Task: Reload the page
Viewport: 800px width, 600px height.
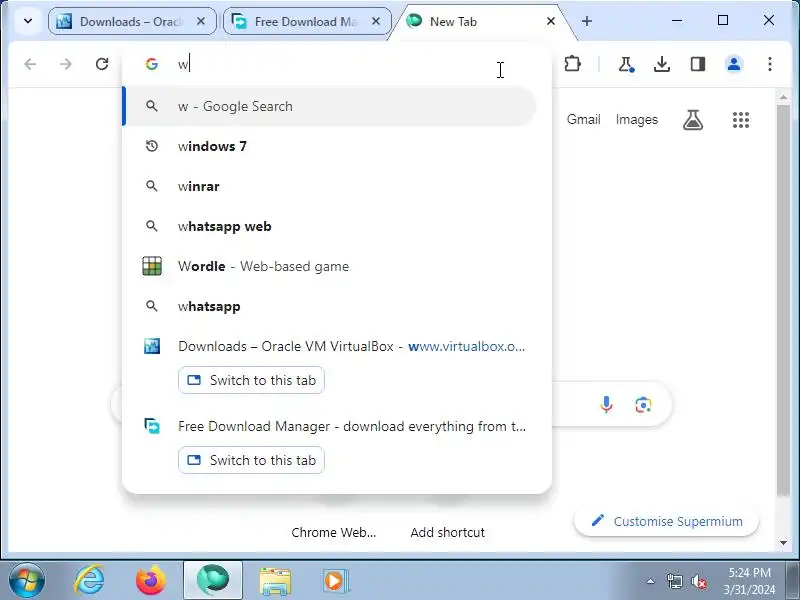Action: [x=102, y=64]
